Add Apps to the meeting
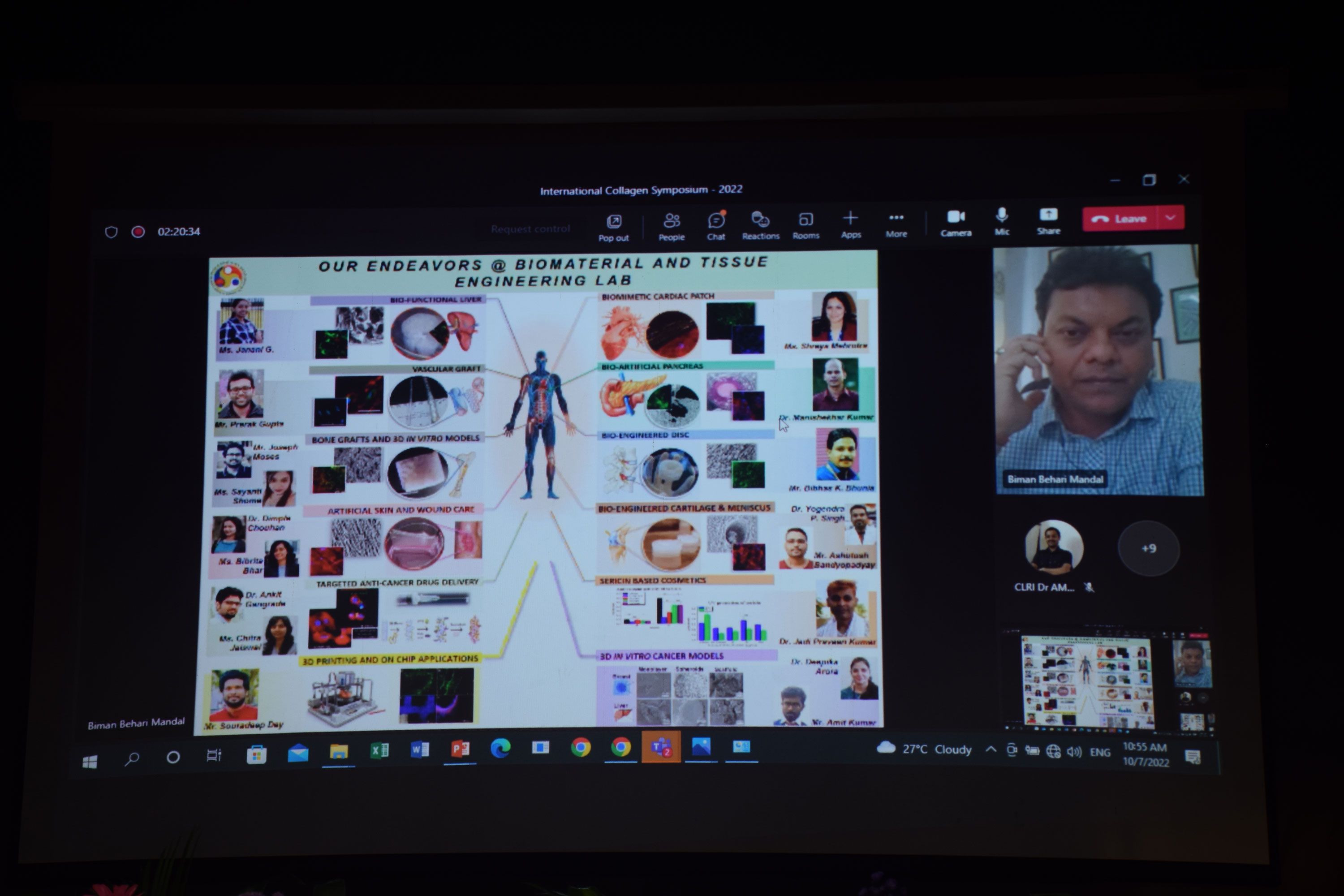Viewport: 1344px width, 896px height. click(850, 224)
